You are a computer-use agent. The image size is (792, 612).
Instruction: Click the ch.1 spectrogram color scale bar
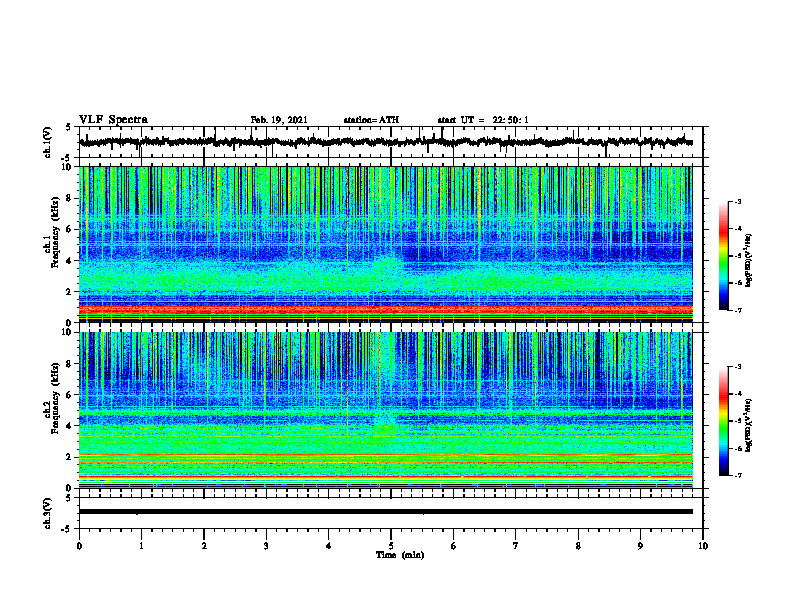pos(724,256)
